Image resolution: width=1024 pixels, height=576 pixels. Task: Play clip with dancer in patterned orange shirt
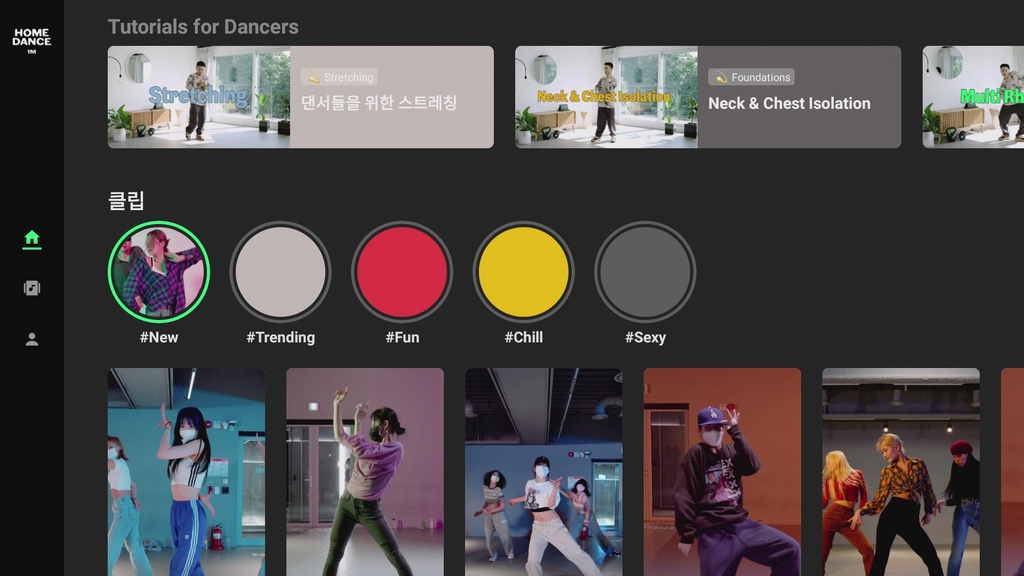pyautogui.click(x=900, y=472)
